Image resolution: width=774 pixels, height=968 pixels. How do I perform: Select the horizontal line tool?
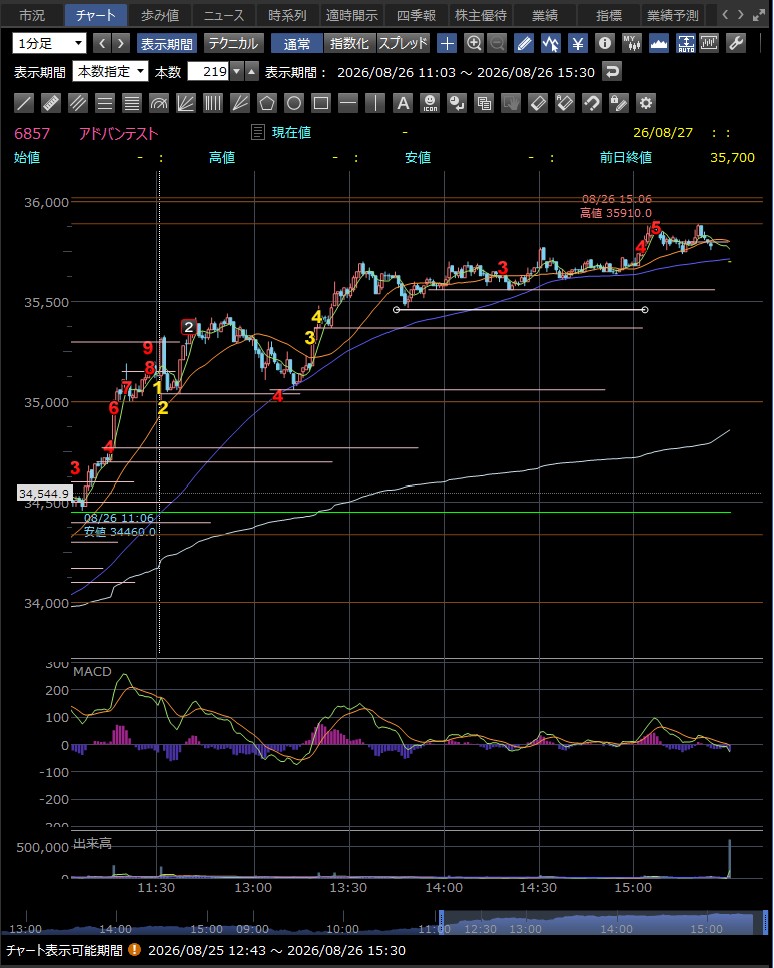tap(348, 103)
